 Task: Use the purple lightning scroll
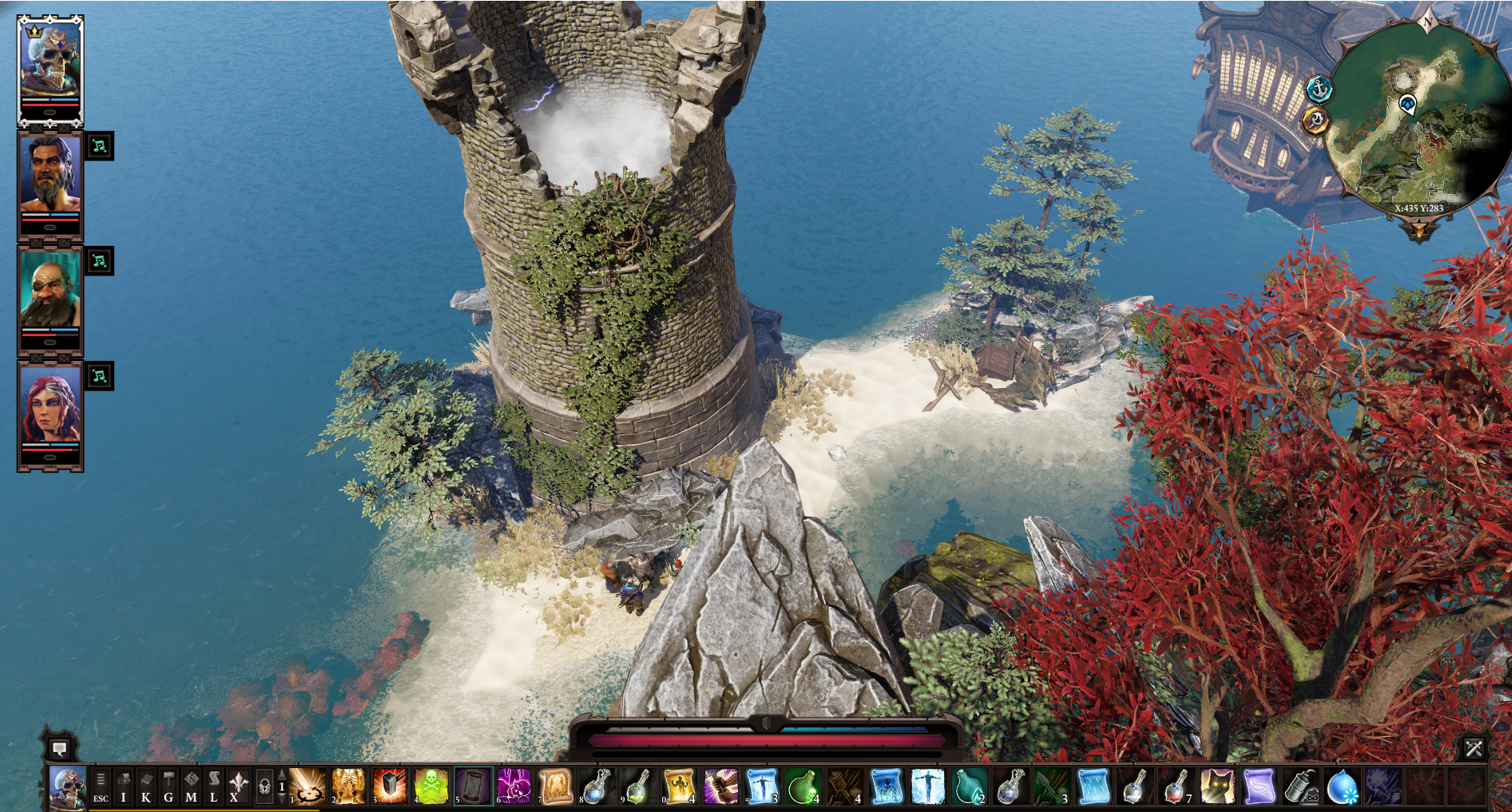click(1260, 786)
